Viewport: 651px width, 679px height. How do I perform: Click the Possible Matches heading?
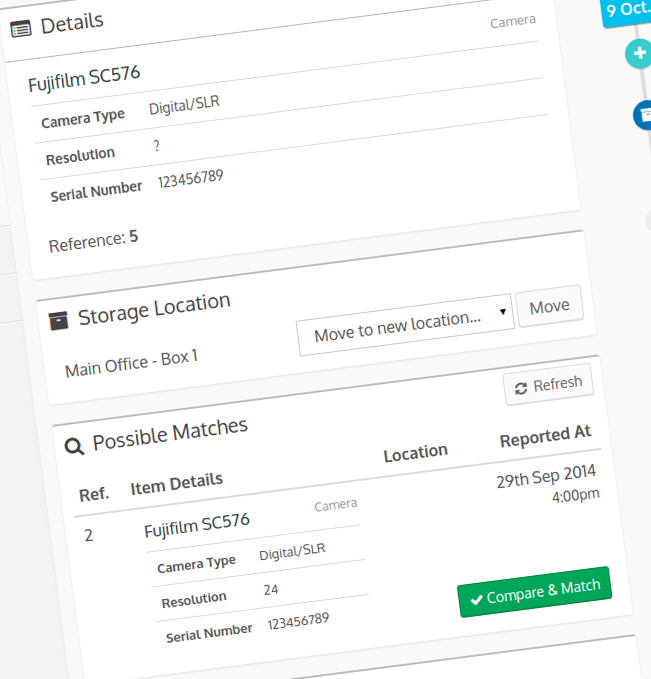(x=170, y=435)
